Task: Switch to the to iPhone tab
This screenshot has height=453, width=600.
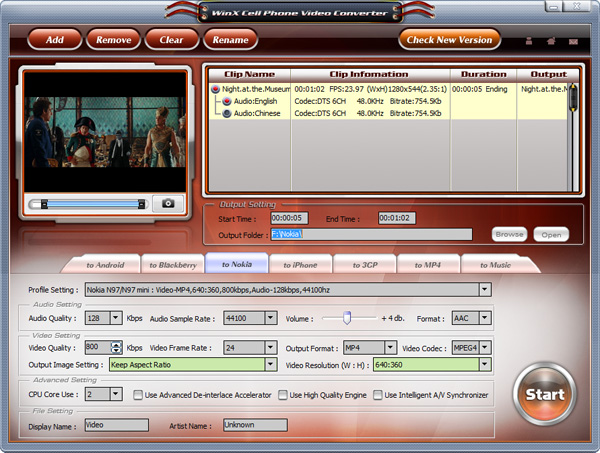Action: 300,265
